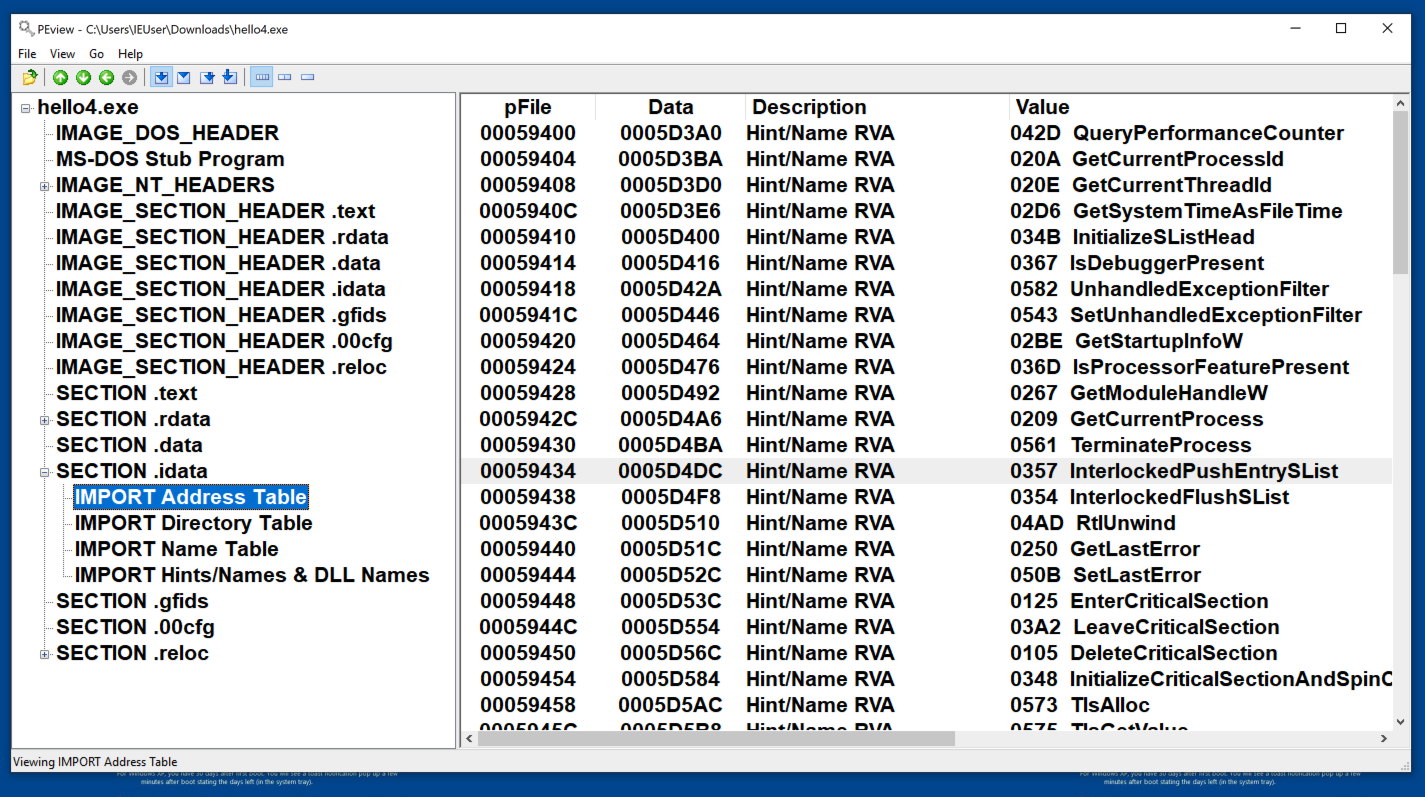This screenshot has height=797, width=1425.
Task: Open the Help menu
Action: [130, 54]
